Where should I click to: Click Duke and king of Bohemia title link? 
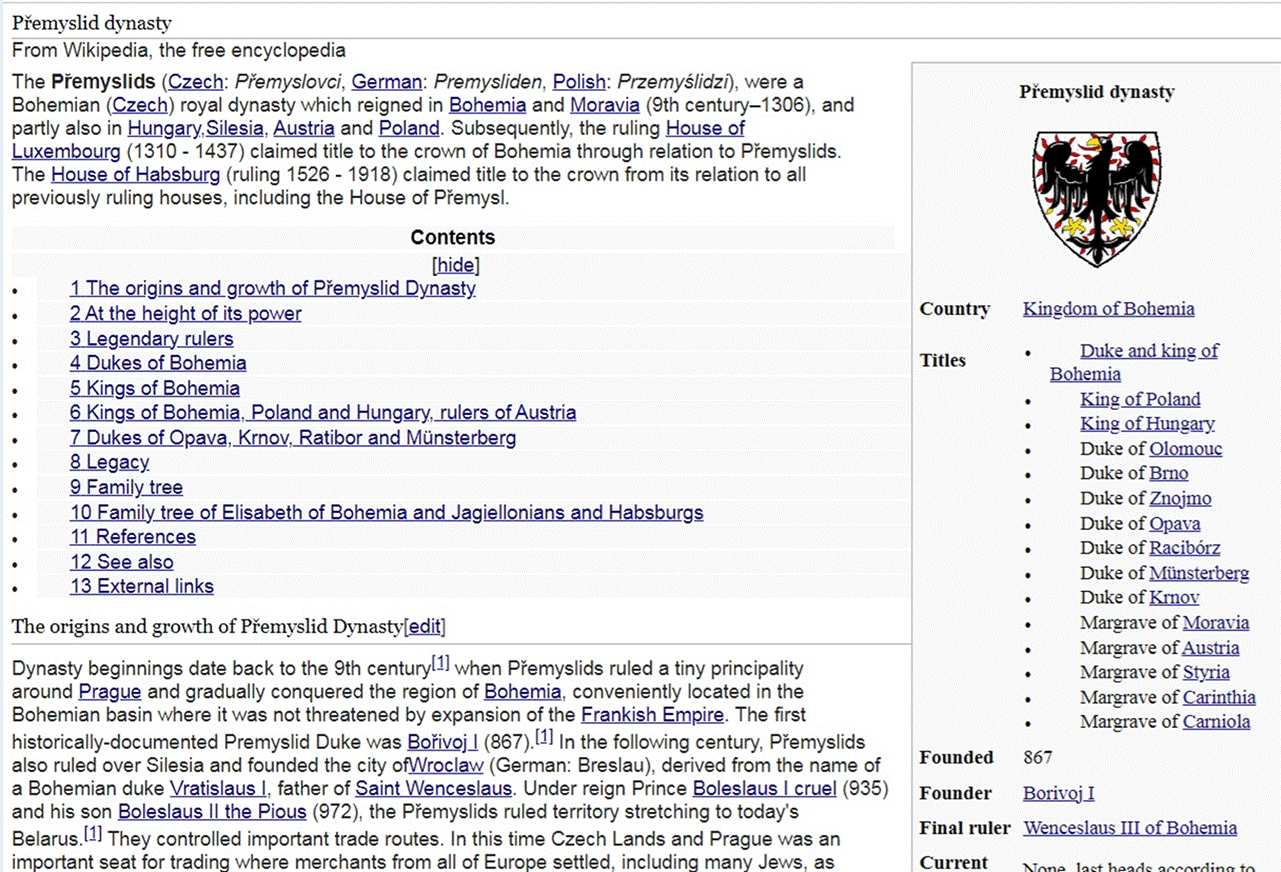[1149, 351]
